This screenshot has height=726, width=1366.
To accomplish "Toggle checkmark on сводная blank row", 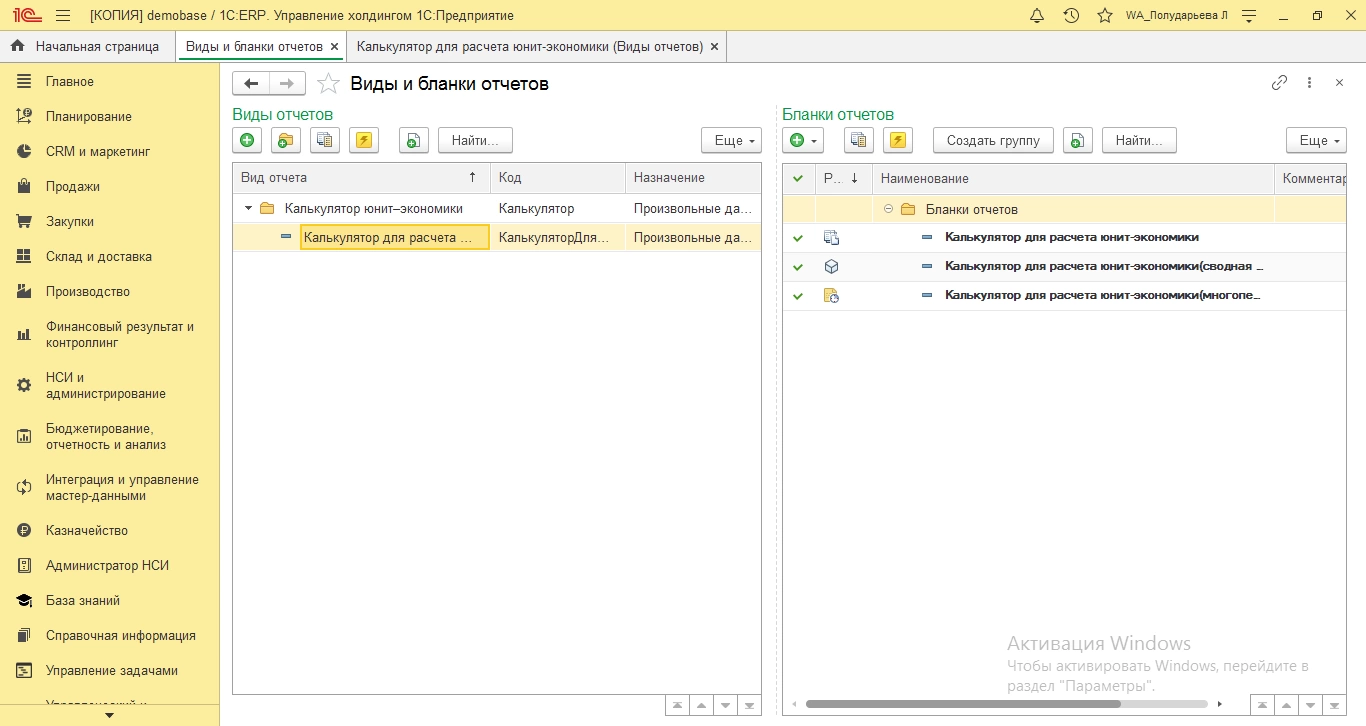I will [798, 267].
